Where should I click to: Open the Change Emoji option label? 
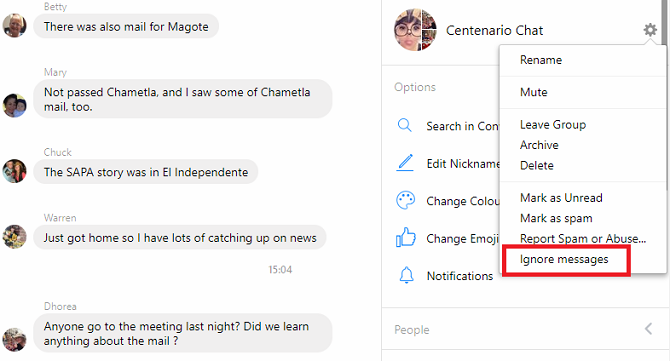click(463, 238)
